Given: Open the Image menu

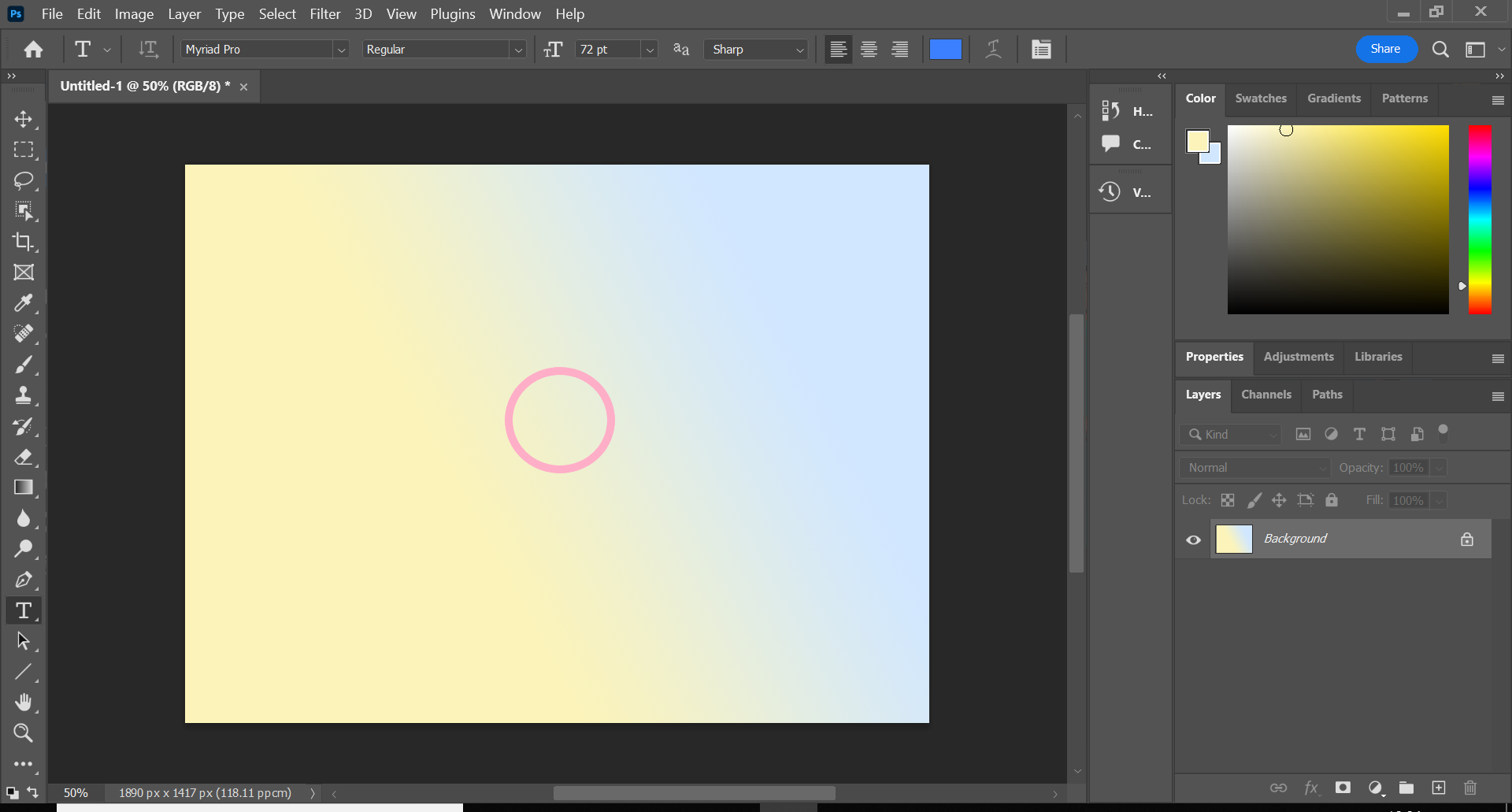Looking at the screenshot, I should pos(134,13).
